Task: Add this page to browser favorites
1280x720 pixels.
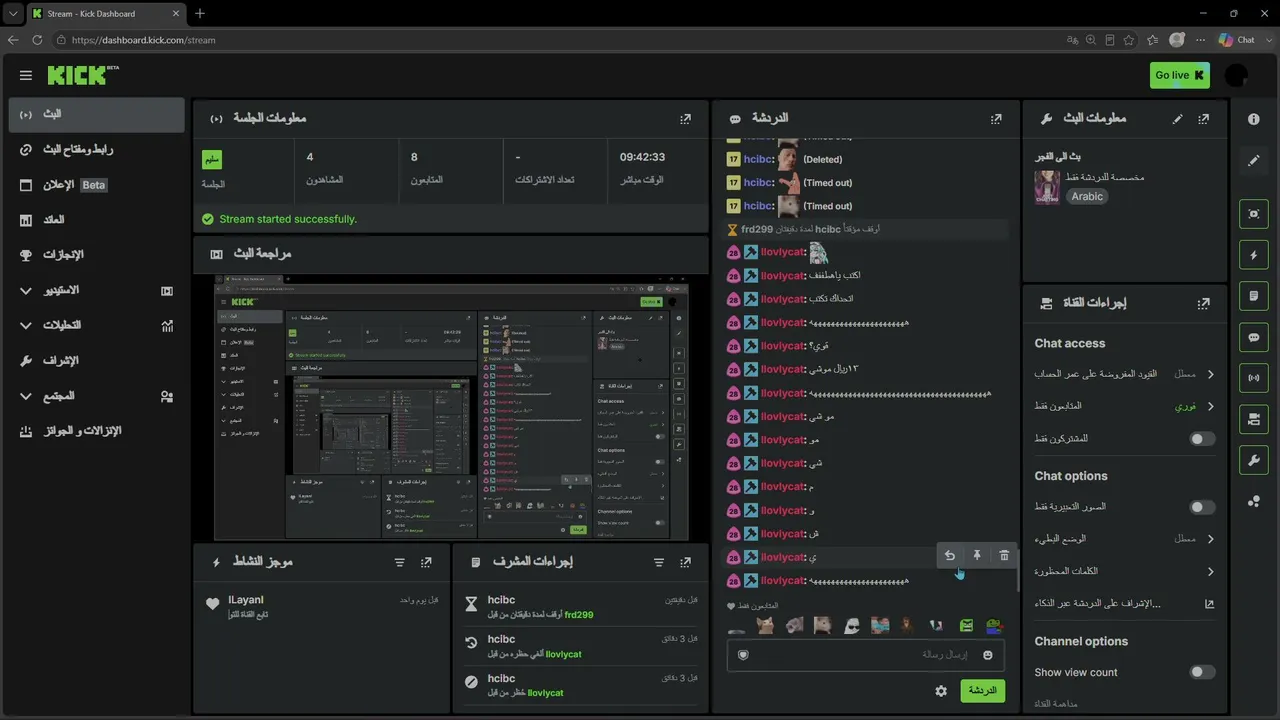Action: tap(1129, 40)
